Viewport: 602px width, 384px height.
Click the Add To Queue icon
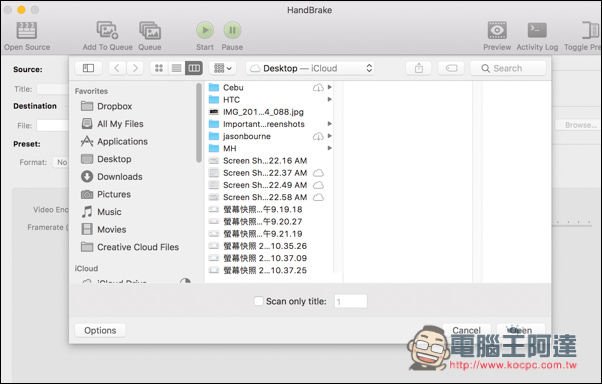(107, 30)
